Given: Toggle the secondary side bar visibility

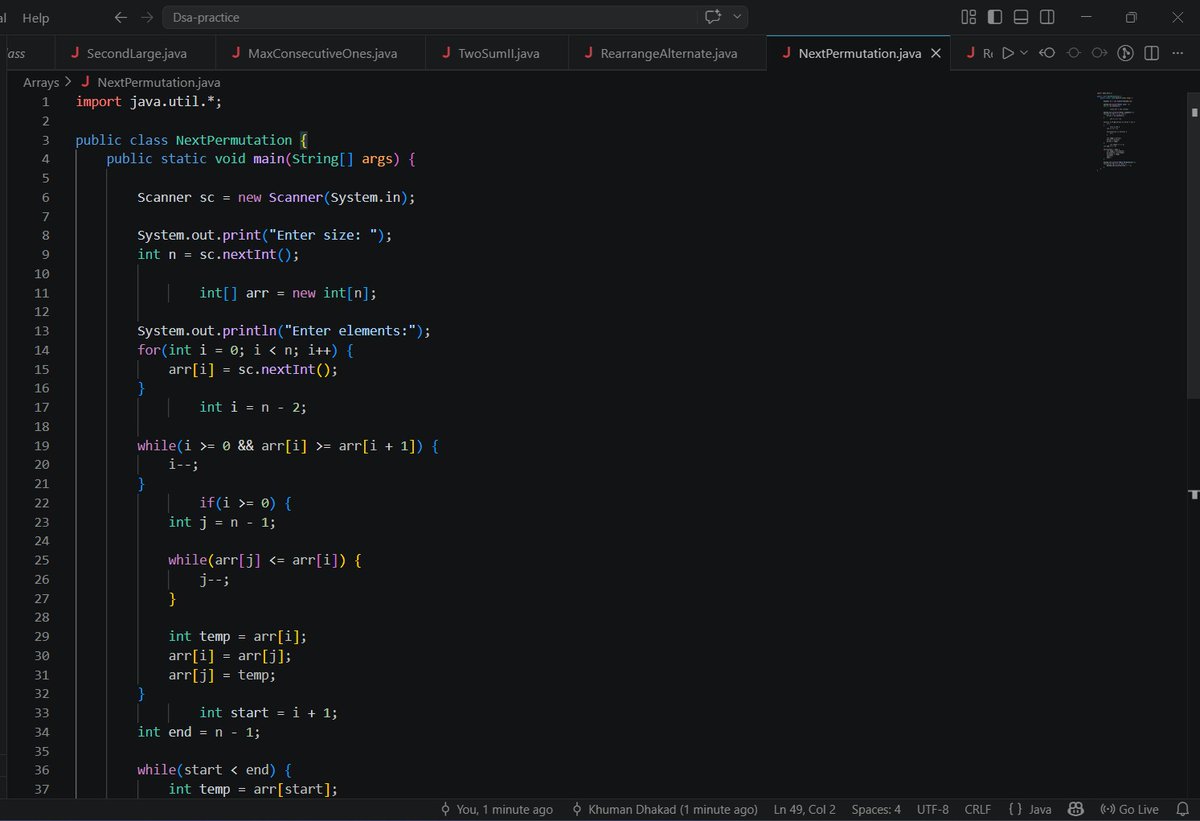Looking at the screenshot, I should pyautogui.click(x=1047, y=17).
